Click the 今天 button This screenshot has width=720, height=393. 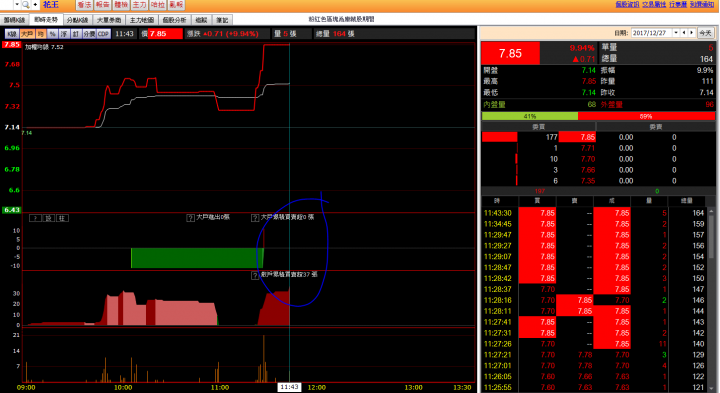[x=705, y=33]
